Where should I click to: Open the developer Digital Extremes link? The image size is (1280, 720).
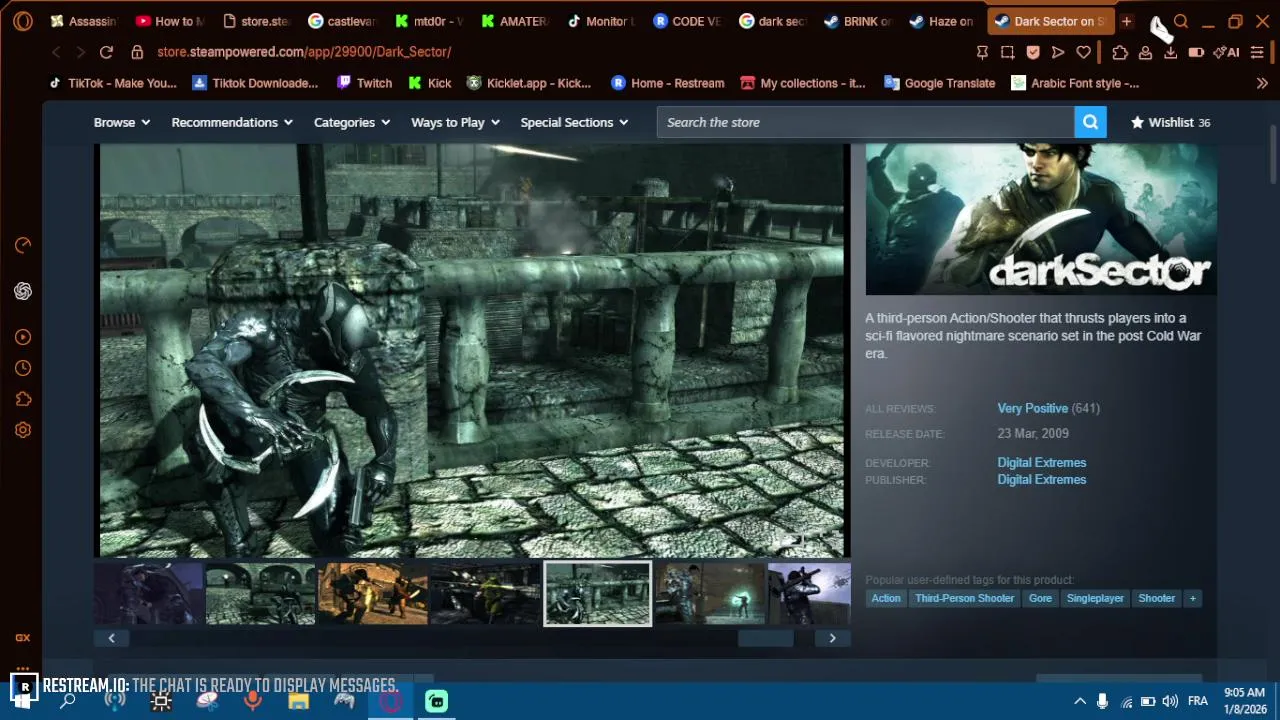(1041, 462)
